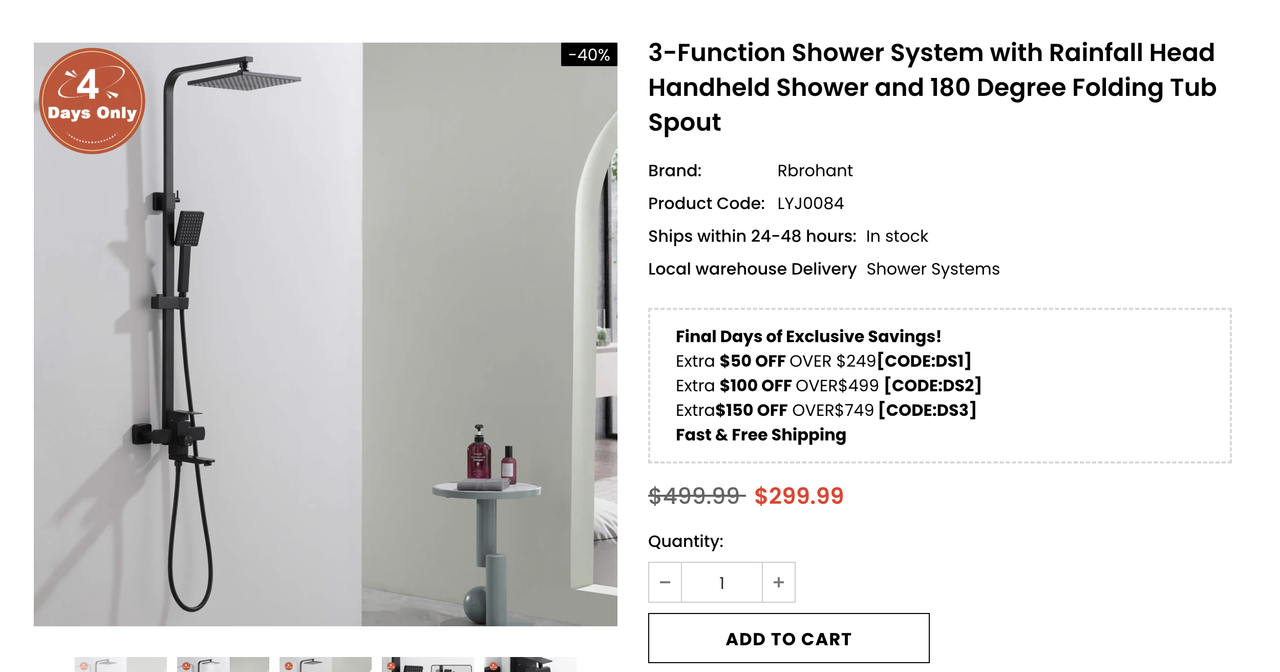Click the product title heading
The width and height of the screenshot is (1280, 672).
click(x=932, y=87)
